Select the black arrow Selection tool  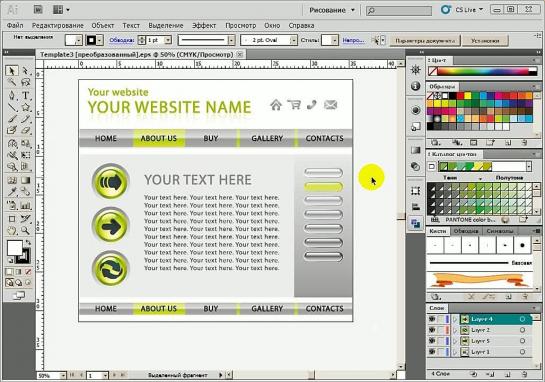[12, 71]
